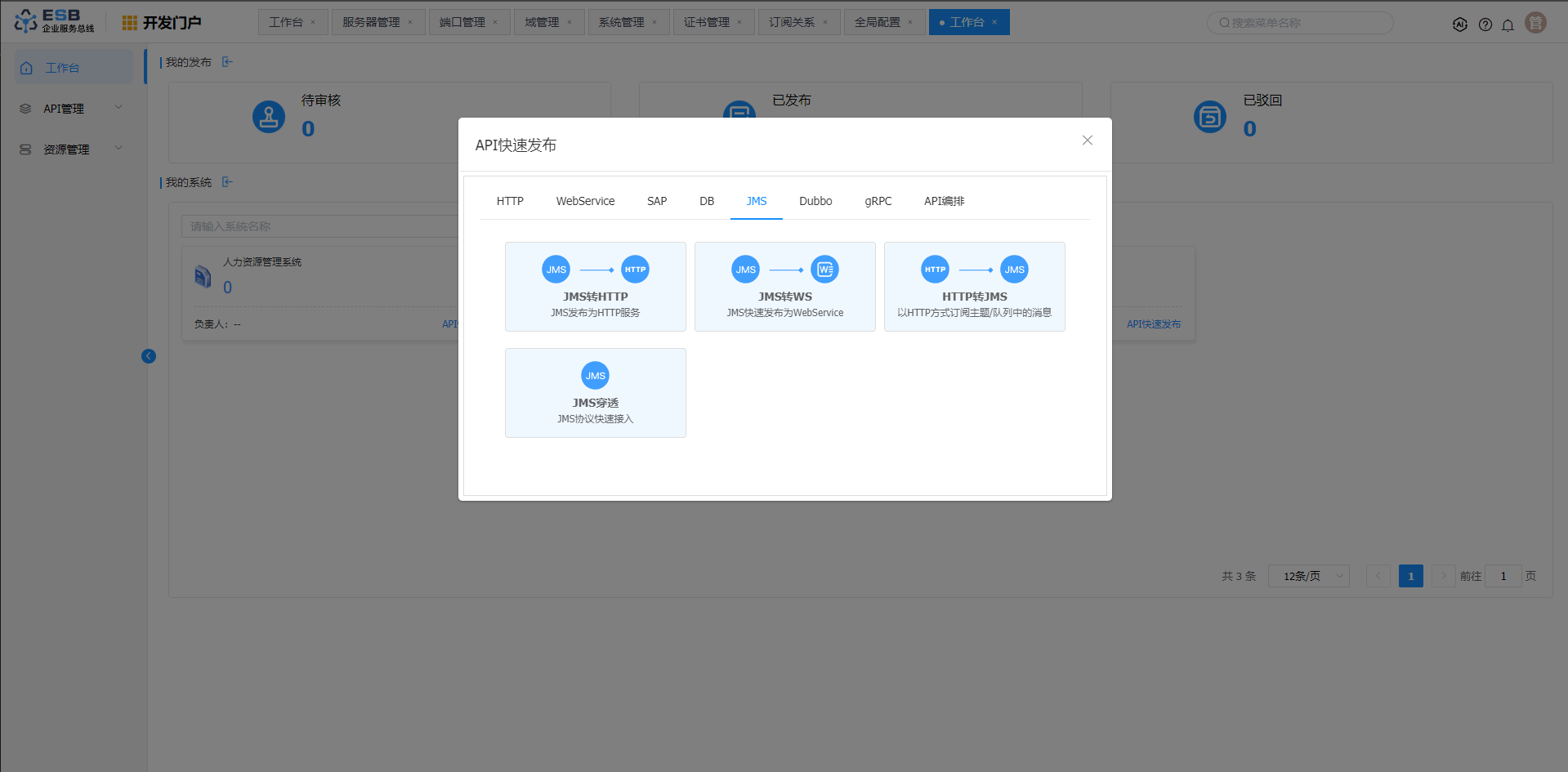Open the help question mark icon

click(x=1485, y=25)
